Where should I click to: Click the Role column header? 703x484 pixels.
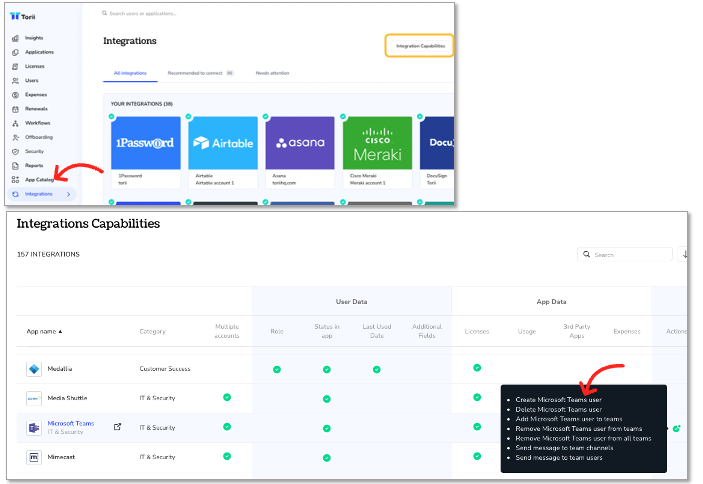[x=277, y=332]
